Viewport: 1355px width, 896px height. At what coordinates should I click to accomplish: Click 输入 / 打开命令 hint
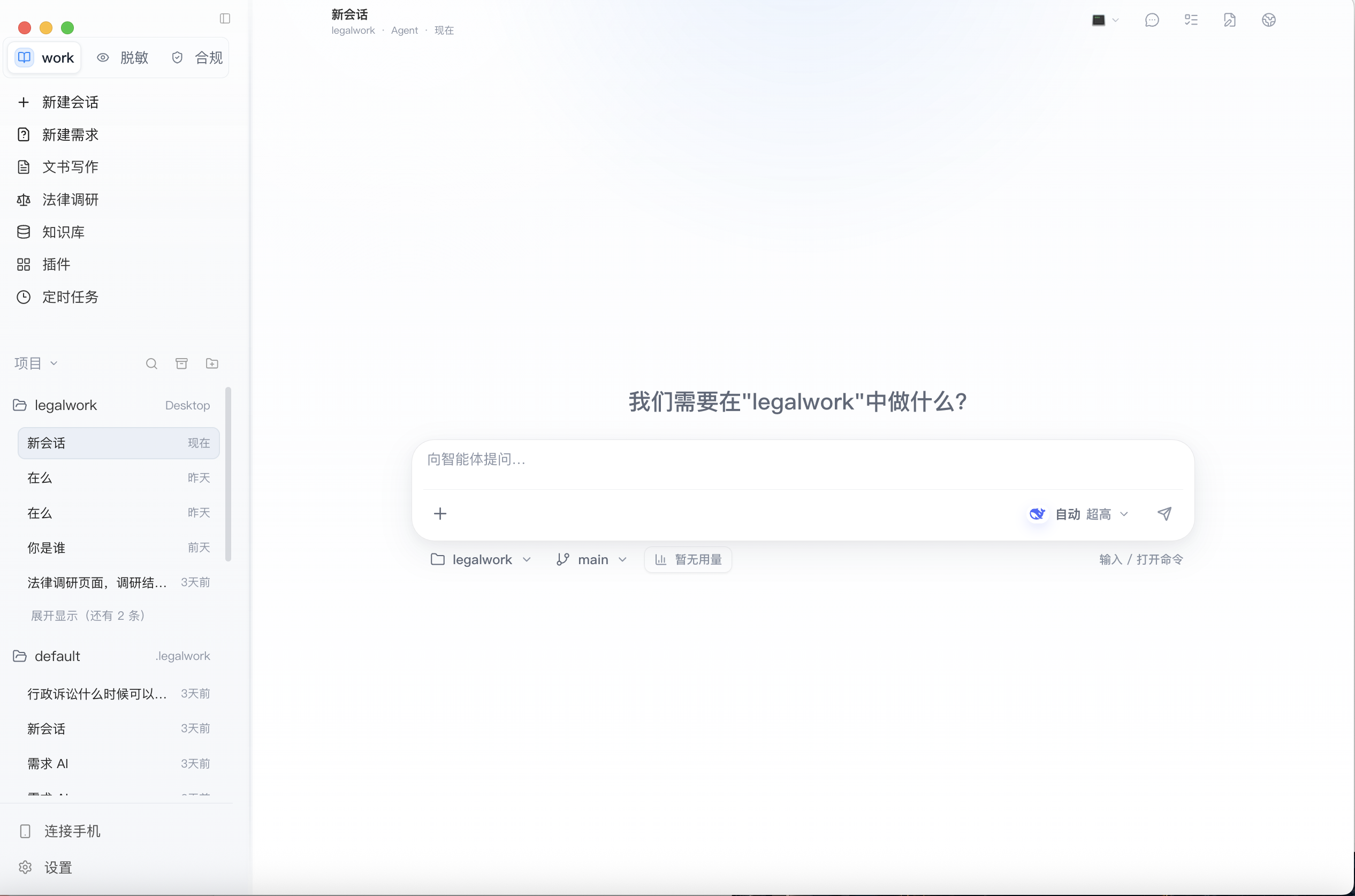[x=1141, y=559]
